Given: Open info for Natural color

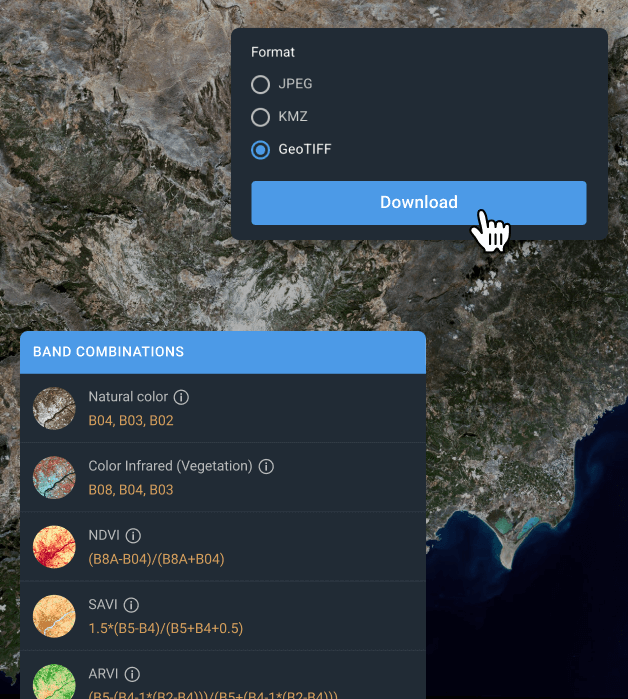Looking at the screenshot, I should coord(181,397).
